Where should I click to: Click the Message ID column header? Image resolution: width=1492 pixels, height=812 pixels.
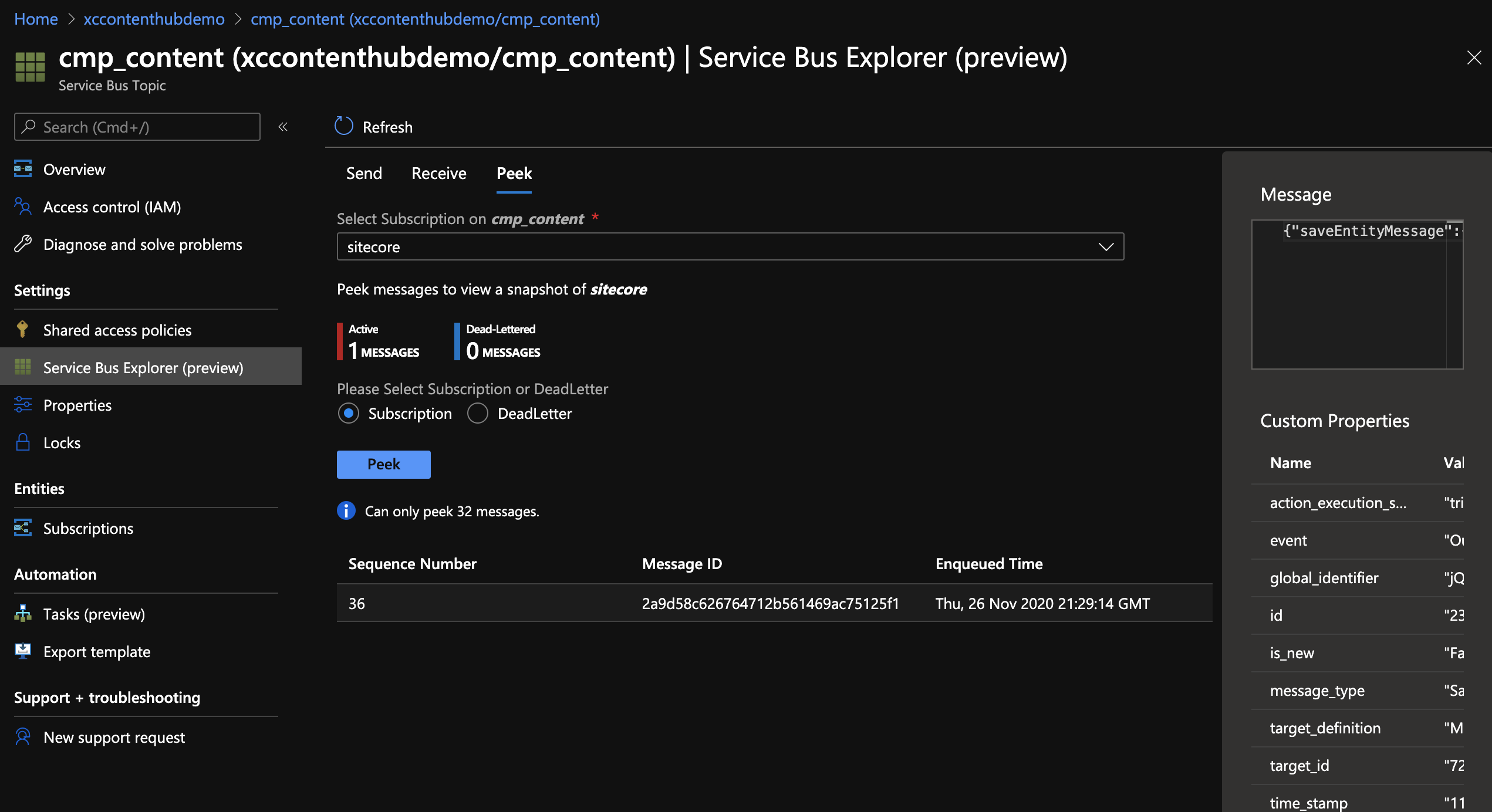tap(682, 564)
